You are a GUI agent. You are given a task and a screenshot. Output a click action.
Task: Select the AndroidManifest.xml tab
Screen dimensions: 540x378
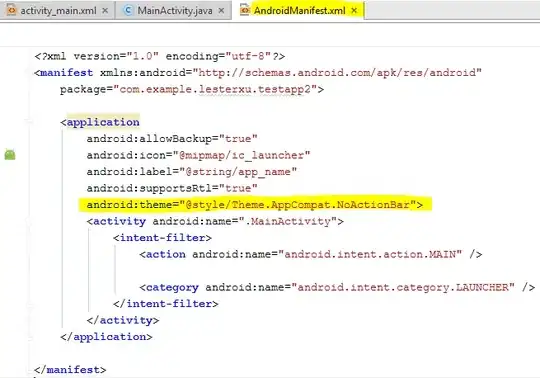299,11
